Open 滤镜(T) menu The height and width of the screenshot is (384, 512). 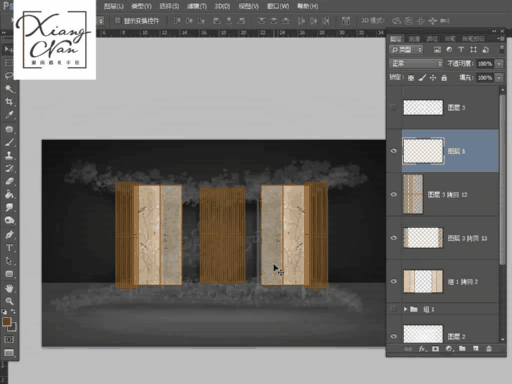pyautogui.click(x=197, y=6)
